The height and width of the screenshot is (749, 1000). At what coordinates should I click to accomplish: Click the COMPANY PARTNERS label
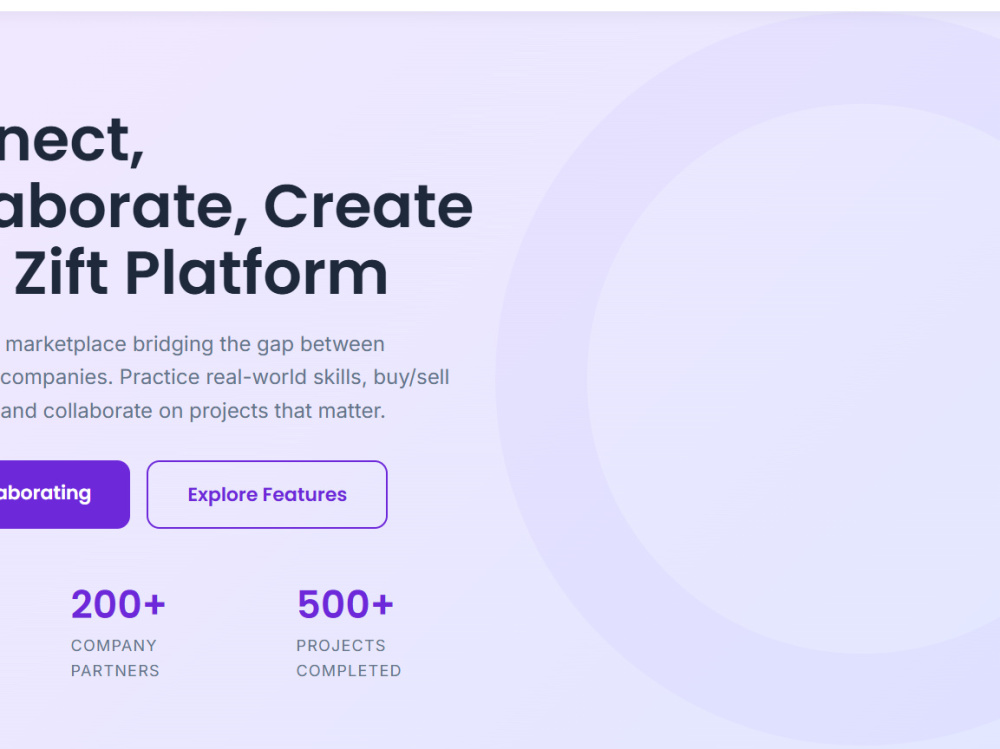tap(115, 658)
